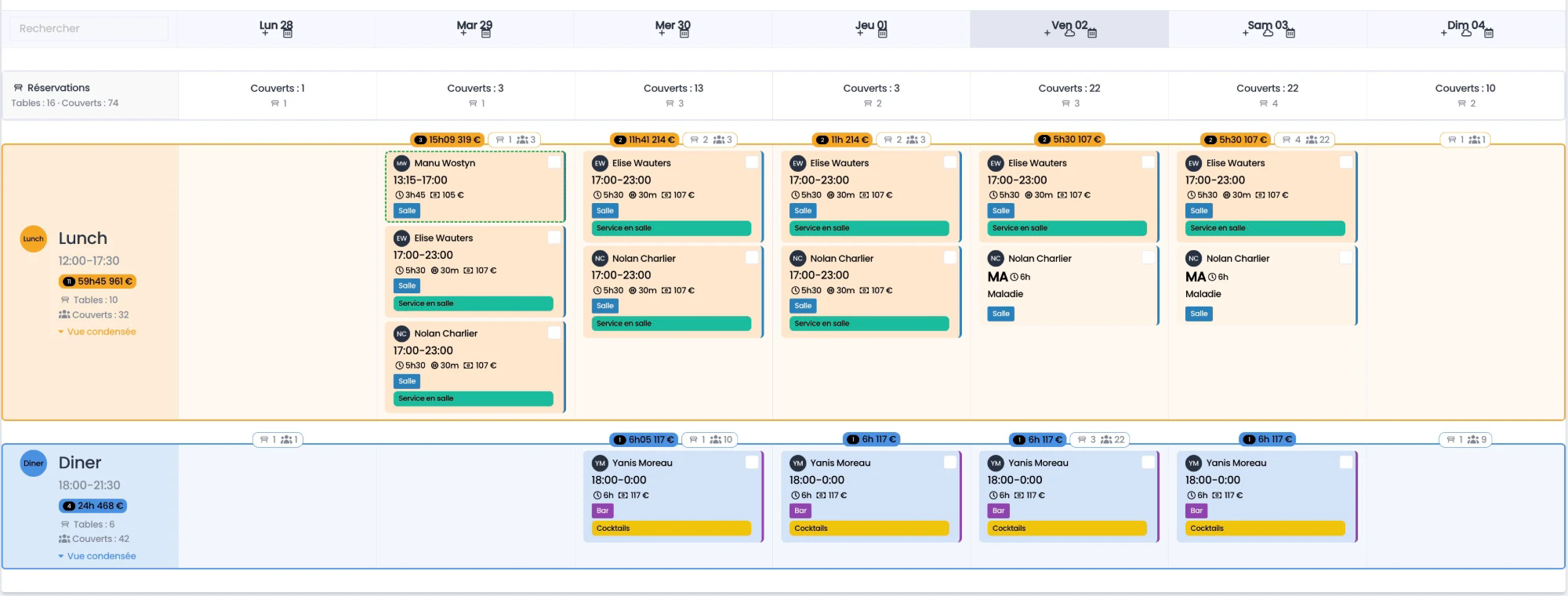The width and height of the screenshot is (1568, 596).
Task: Toggle Vue condensée for Diner
Action: [x=97, y=556]
